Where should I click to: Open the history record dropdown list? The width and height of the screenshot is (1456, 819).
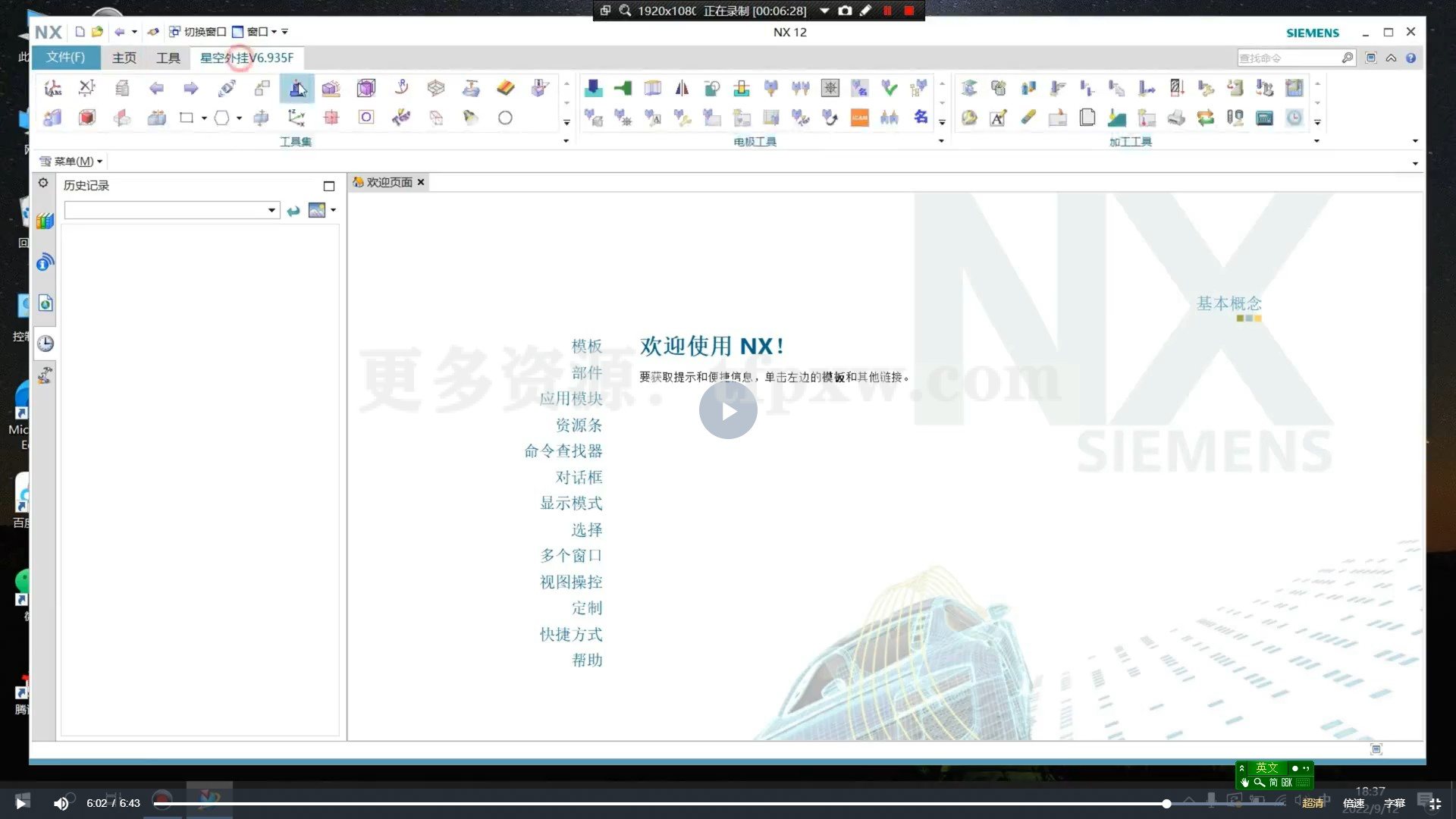click(x=271, y=210)
